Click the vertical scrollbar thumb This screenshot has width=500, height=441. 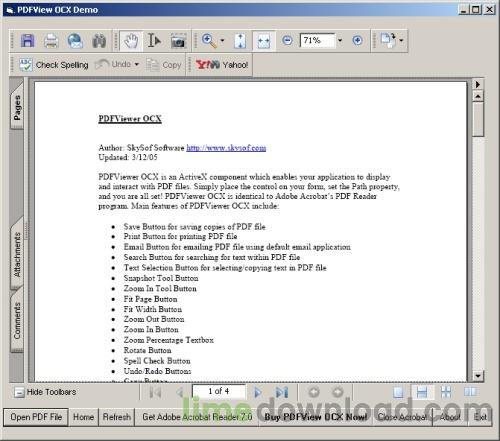pyautogui.click(x=478, y=119)
